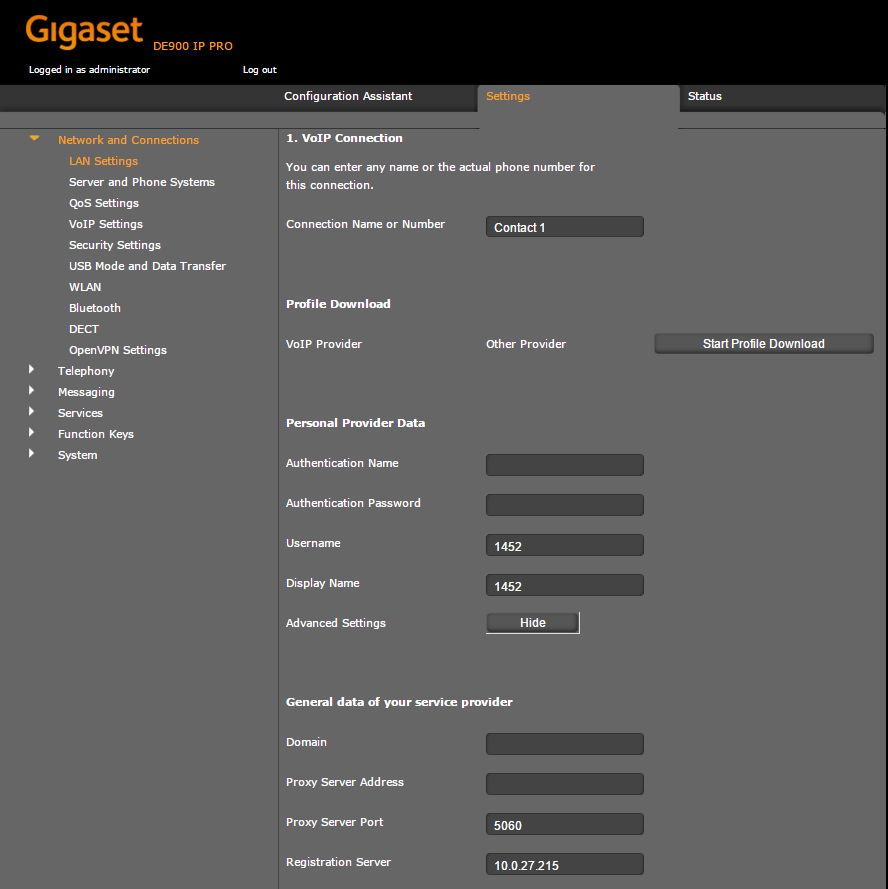Screen dimensions: 888x889
Task: Go to Server and Phone Systems
Action: click(x=142, y=182)
